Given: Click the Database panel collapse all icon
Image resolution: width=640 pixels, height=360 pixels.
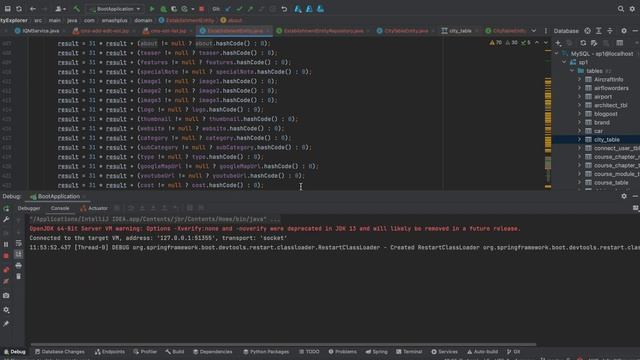Looking at the screenshot, I should 610,31.
